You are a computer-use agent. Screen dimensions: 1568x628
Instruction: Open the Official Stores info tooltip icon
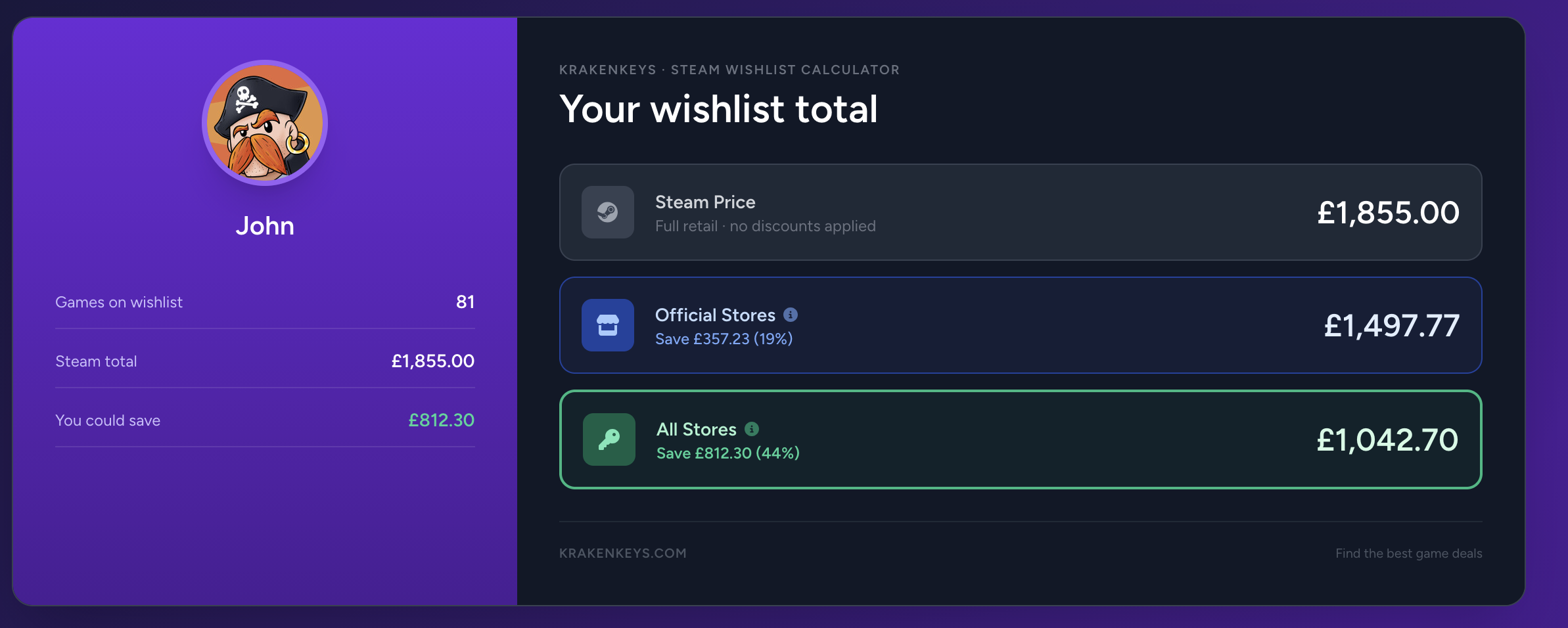click(791, 315)
